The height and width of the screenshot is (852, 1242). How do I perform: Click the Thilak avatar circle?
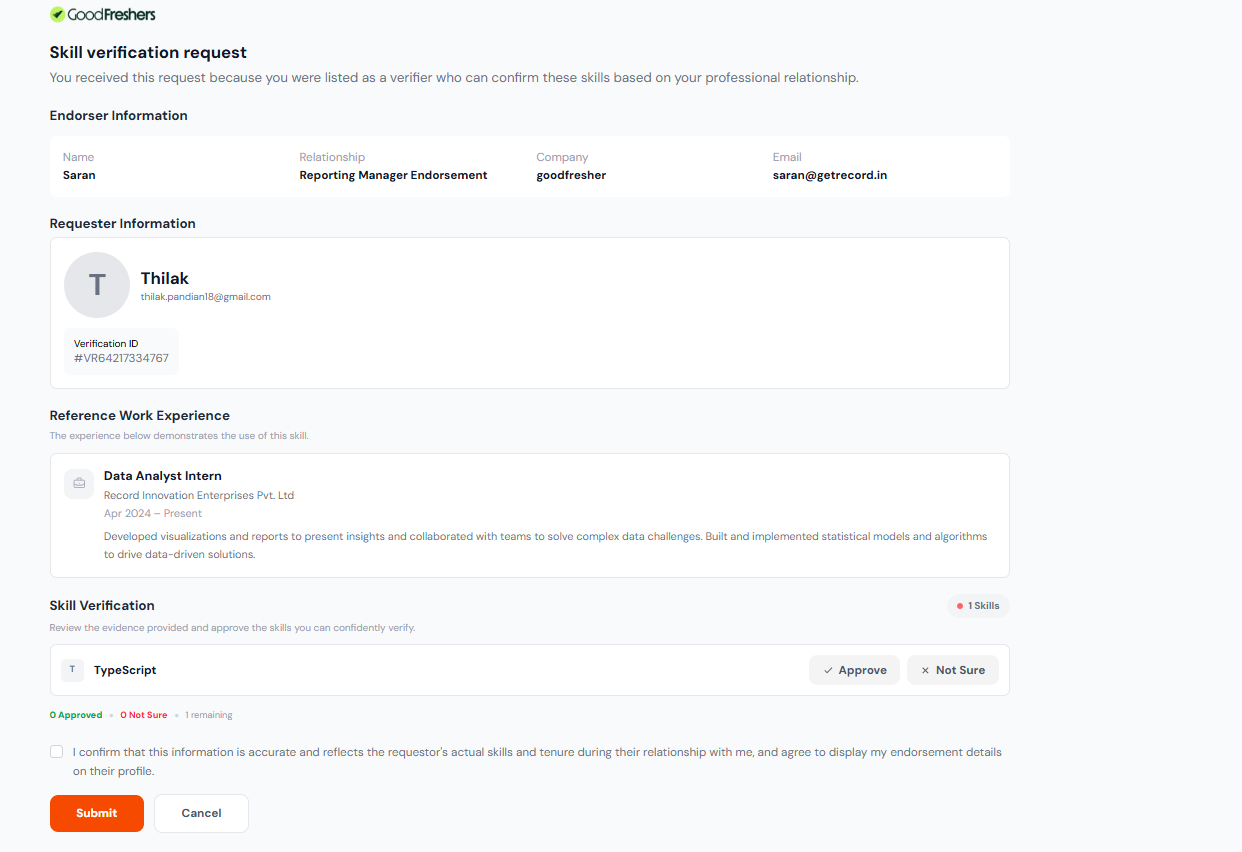click(x=97, y=285)
